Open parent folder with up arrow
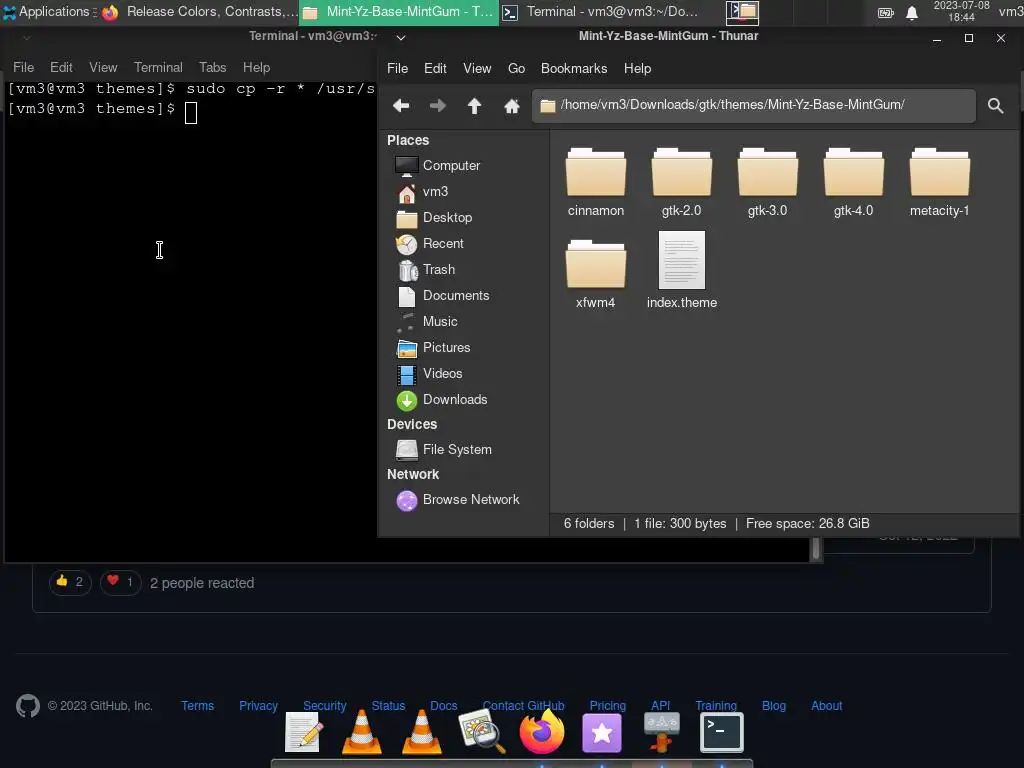The width and height of the screenshot is (1024, 768). click(475, 105)
